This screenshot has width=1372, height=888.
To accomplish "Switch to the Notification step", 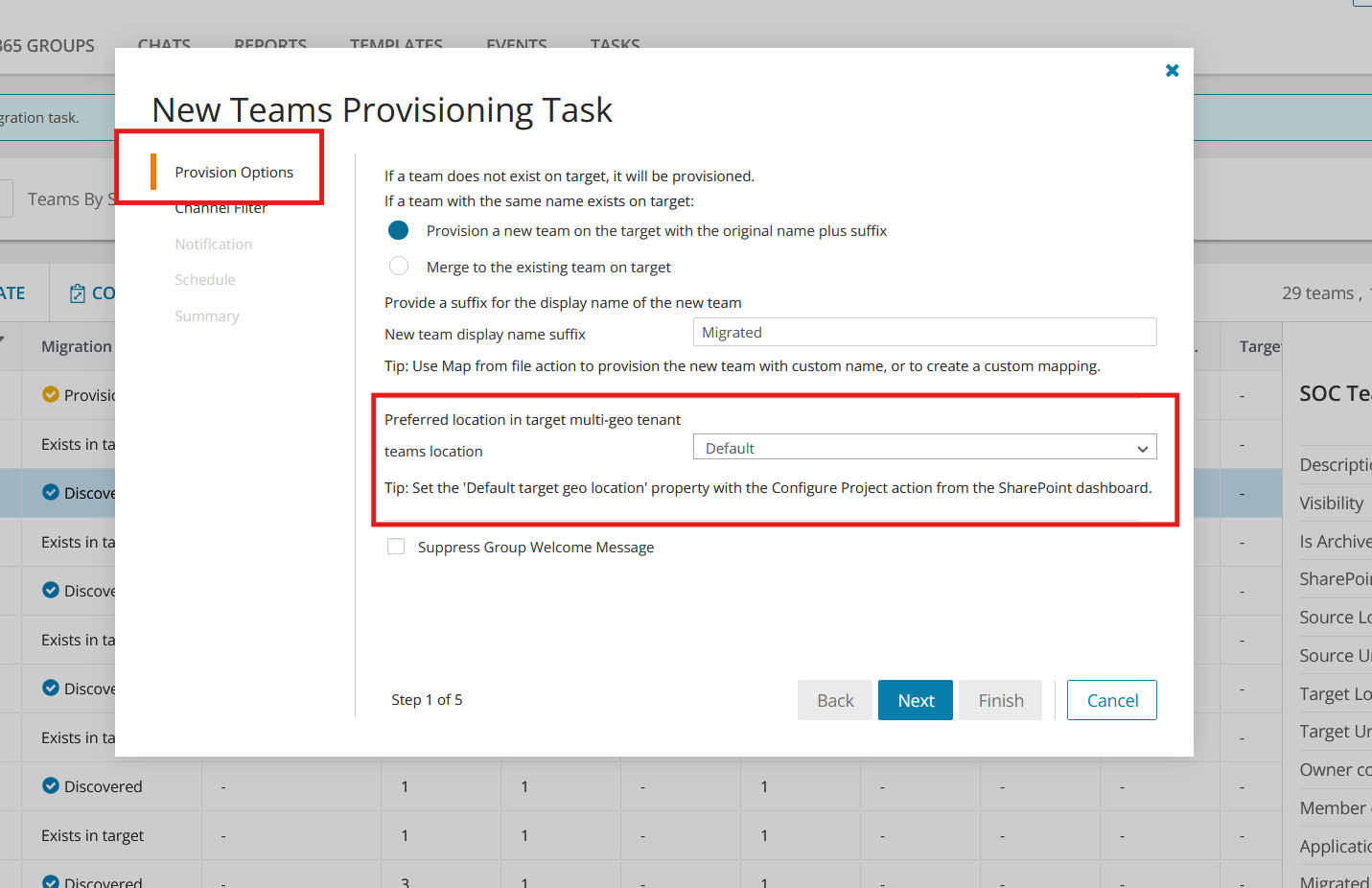I will point(214,244).
